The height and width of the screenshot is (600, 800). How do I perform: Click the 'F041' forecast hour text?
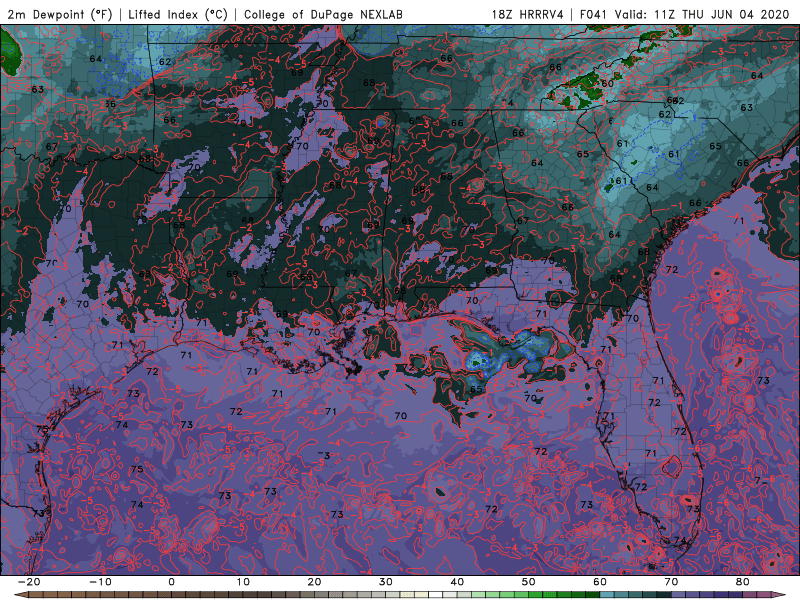[594, 14]
